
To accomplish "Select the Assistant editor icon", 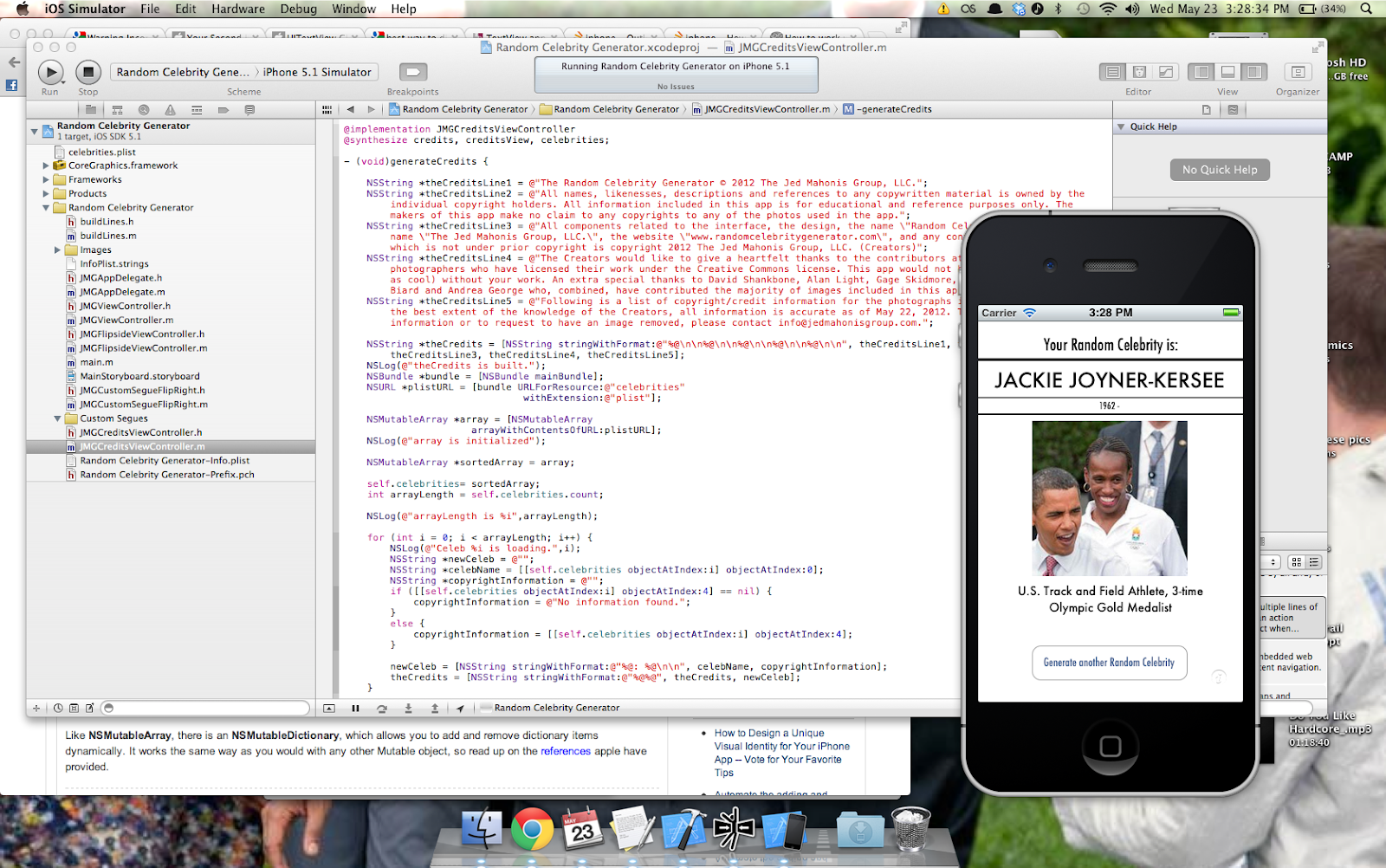I will coord(1140,72).
